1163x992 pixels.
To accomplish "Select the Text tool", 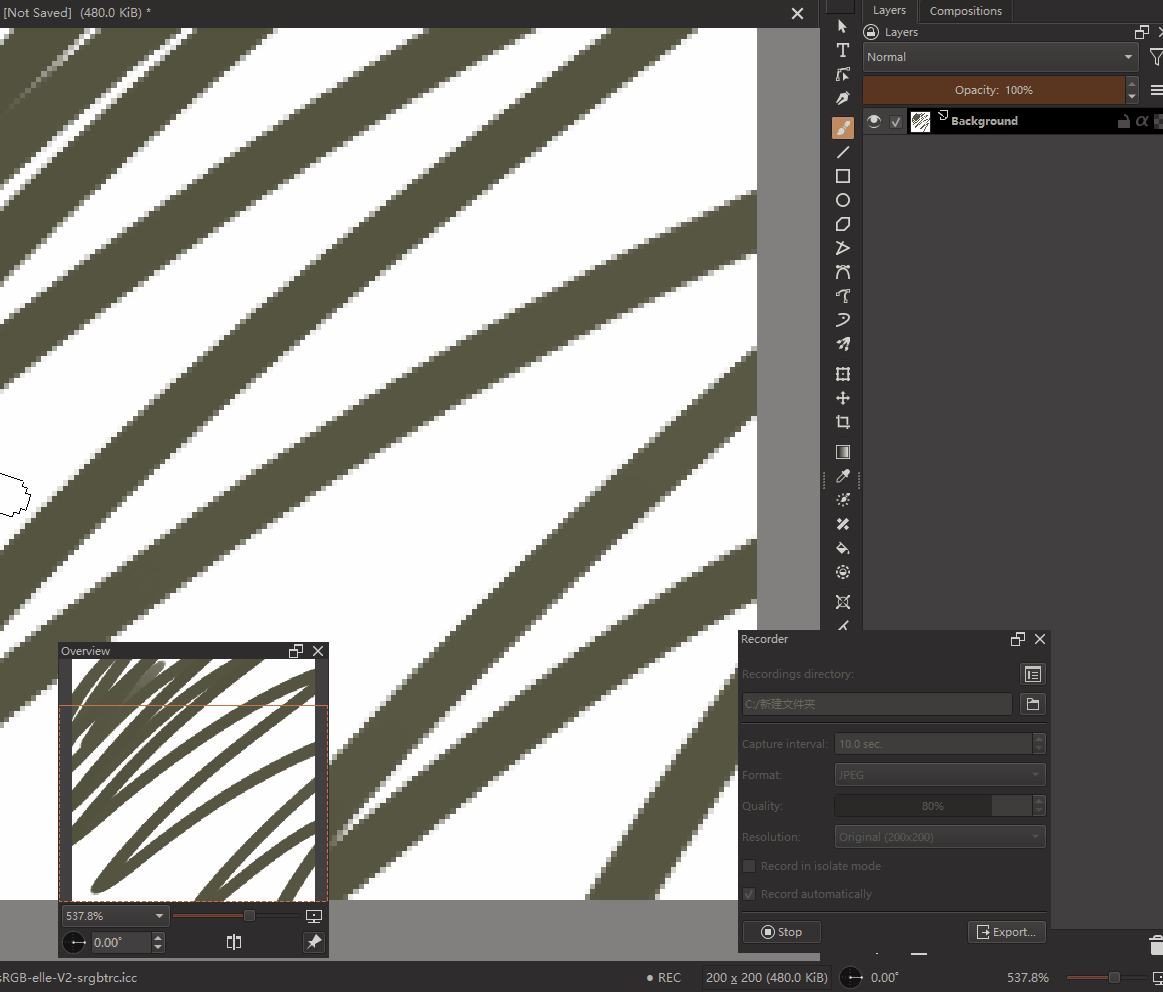I will coord(843,50).
